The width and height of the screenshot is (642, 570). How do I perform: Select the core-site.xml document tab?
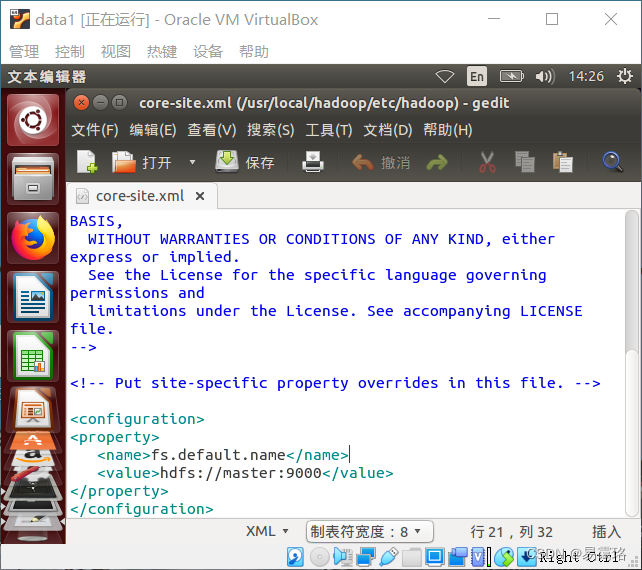click(140, 196)
